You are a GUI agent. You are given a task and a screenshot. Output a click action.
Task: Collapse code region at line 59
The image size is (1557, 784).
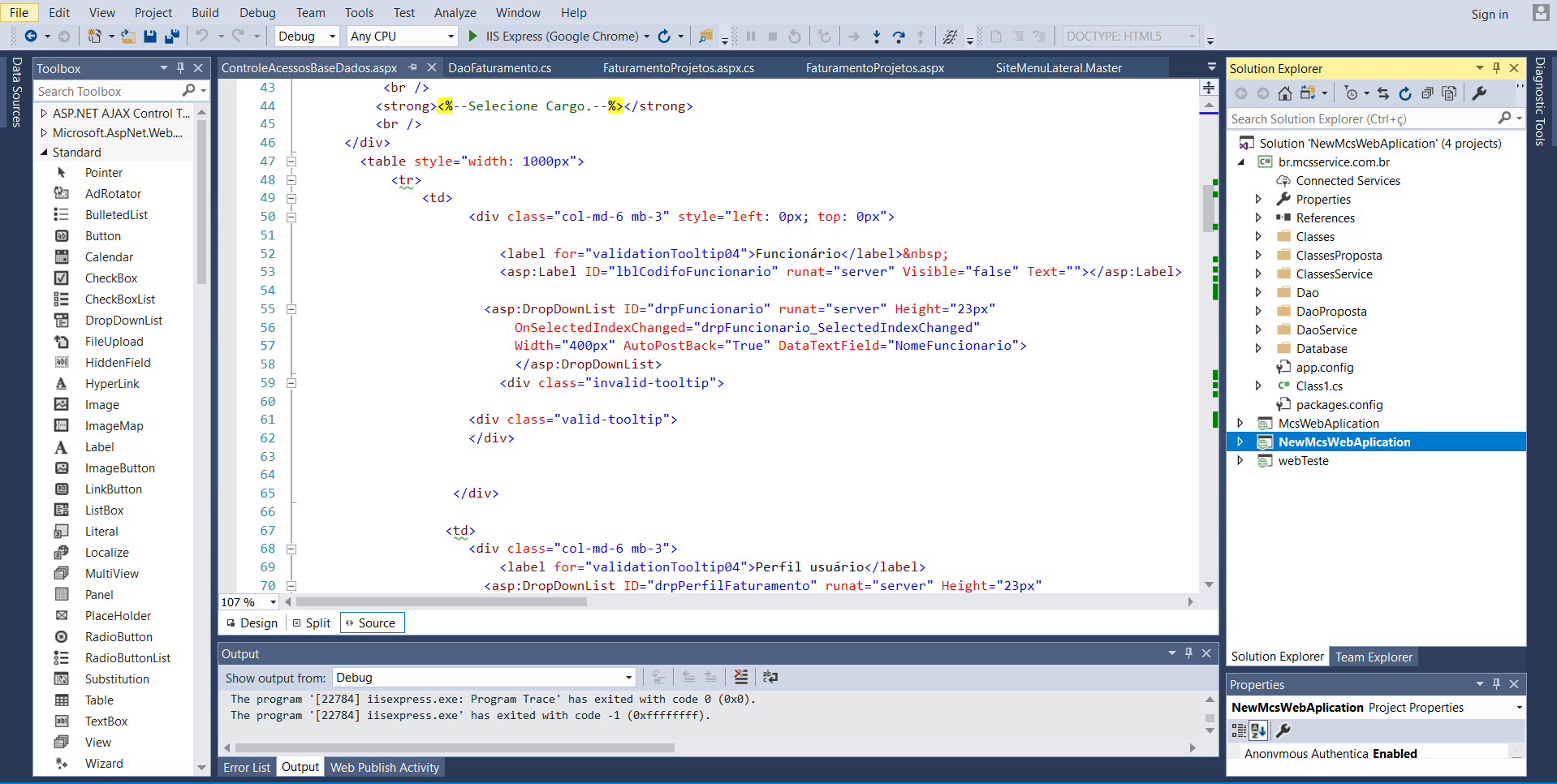pos(291,383)
